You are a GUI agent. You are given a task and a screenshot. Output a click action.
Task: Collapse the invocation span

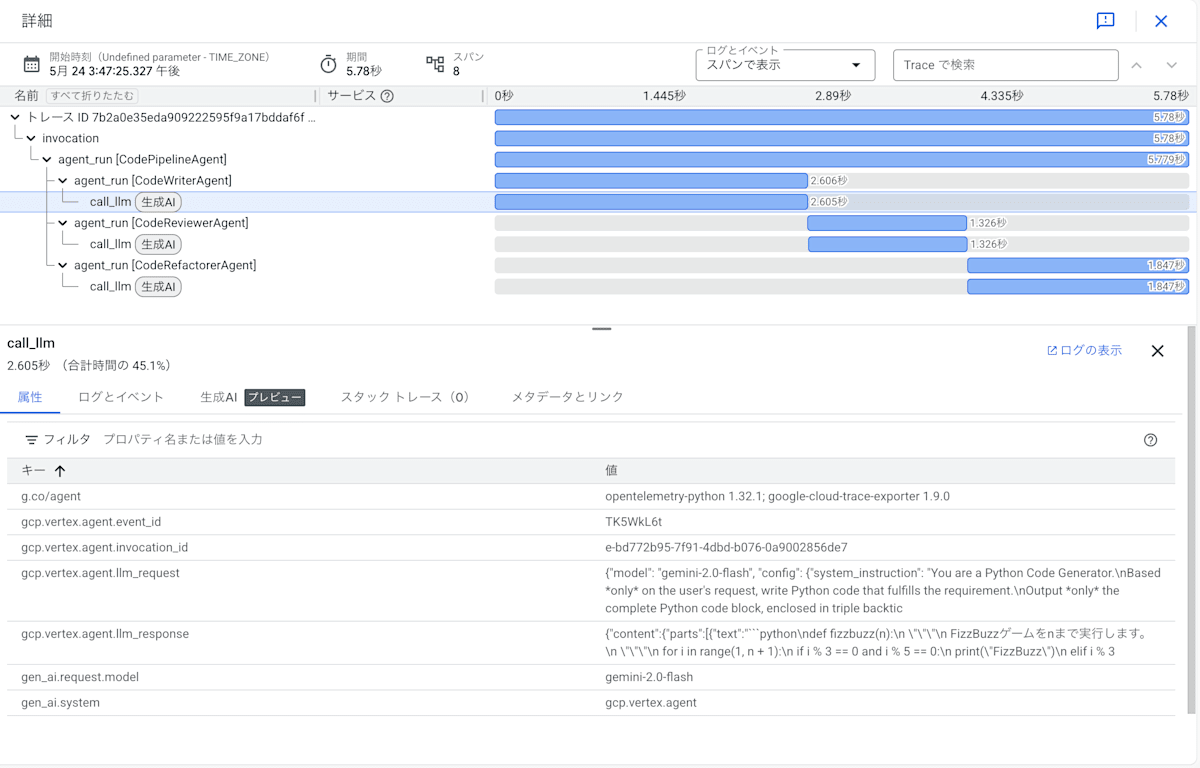[31, 138]
